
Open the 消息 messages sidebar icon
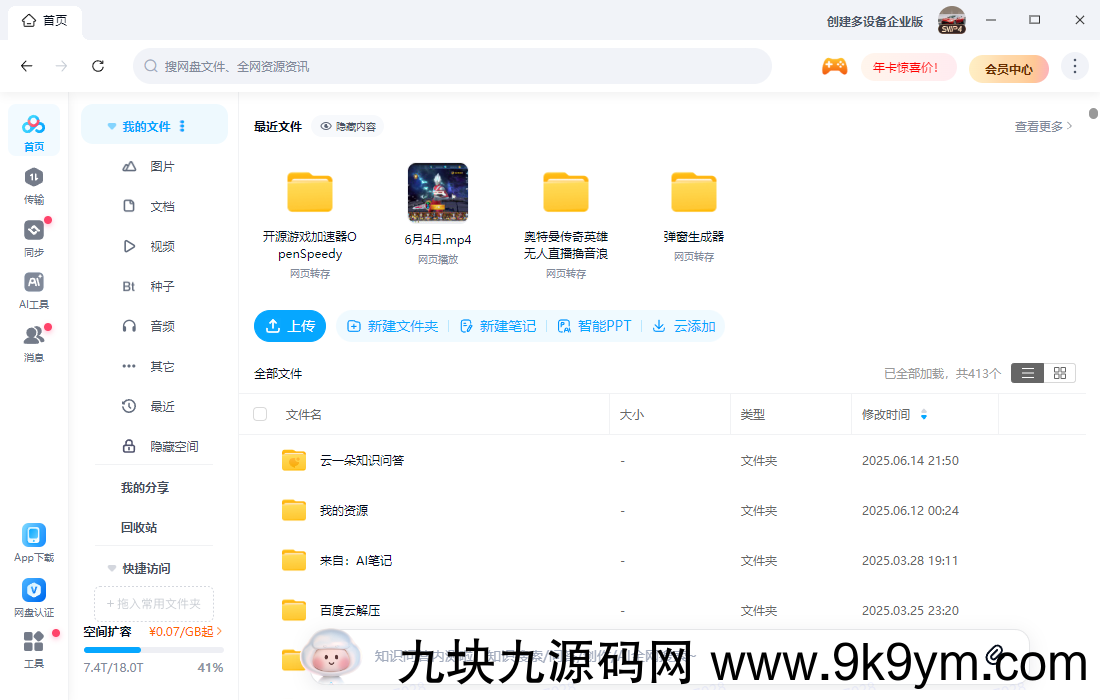pos(34,344)
